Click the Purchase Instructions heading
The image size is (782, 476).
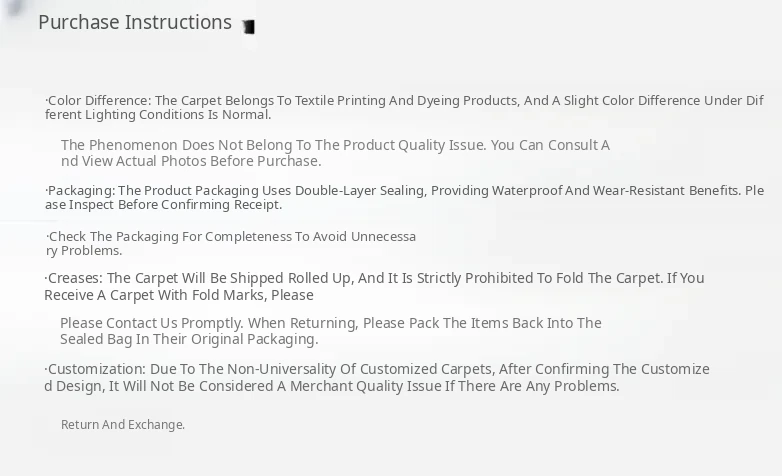(135, 22)
